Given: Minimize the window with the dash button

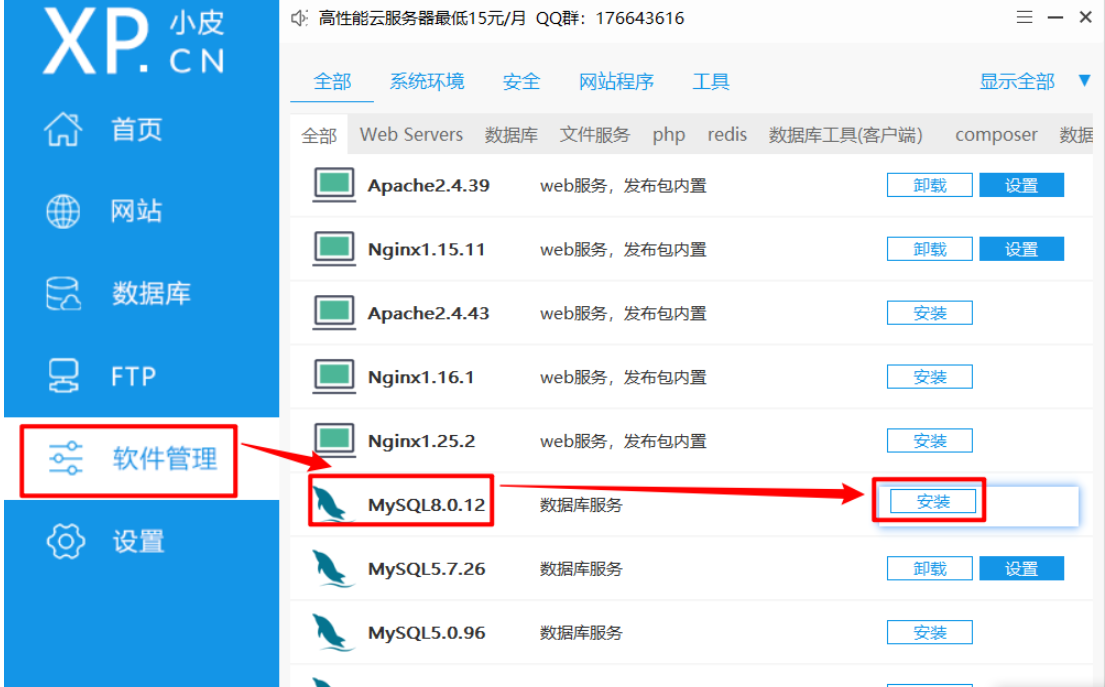Looking at the screenshot, I should click(x=1055, y=18).
